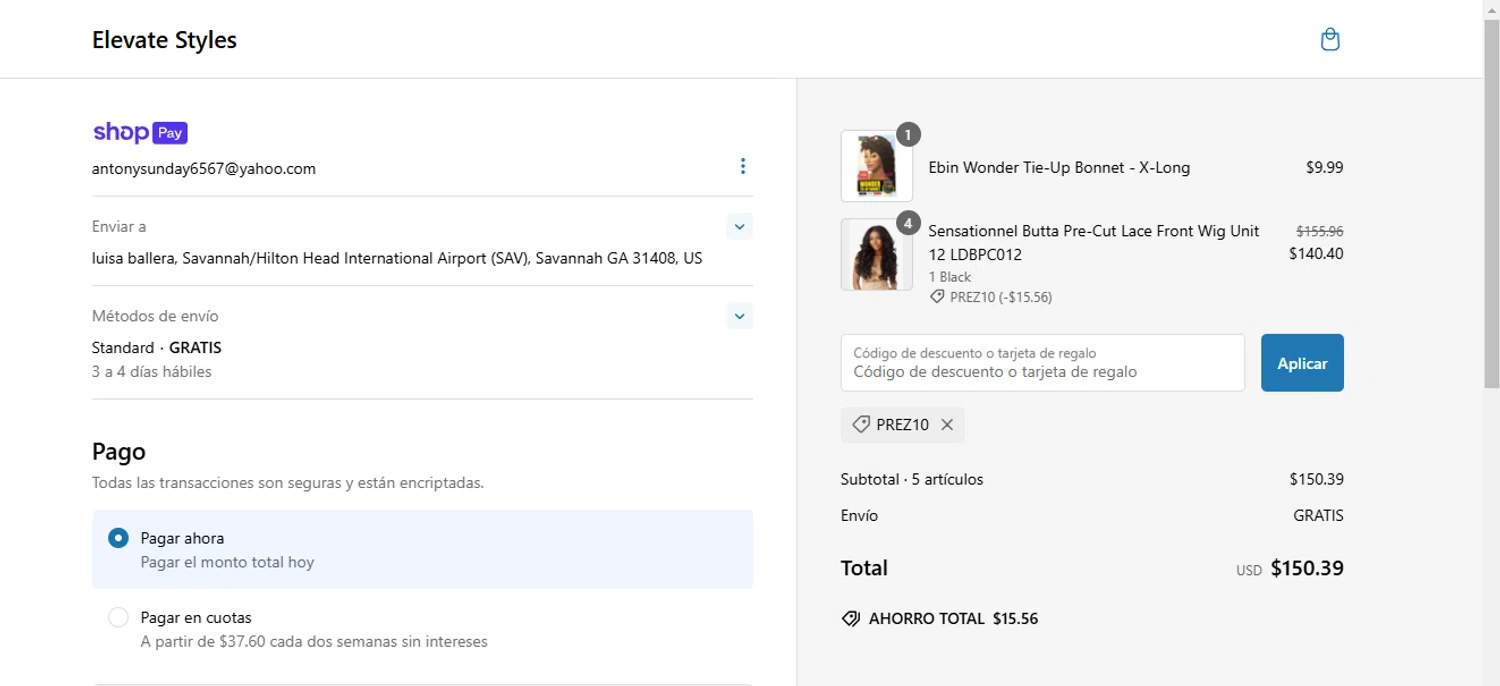The height and width of the screenshot is (686, 1500).
Task: Expand the Métodos de envío section
Action: pyautogui.click(x=739, y=316)
